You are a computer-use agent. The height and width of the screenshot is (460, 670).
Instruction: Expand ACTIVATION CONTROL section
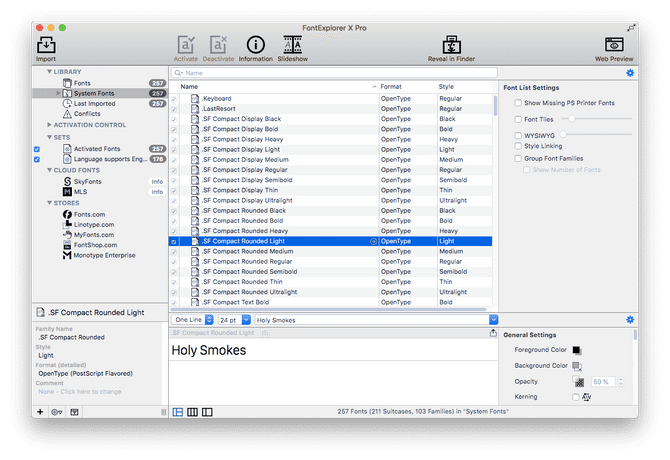50,125
